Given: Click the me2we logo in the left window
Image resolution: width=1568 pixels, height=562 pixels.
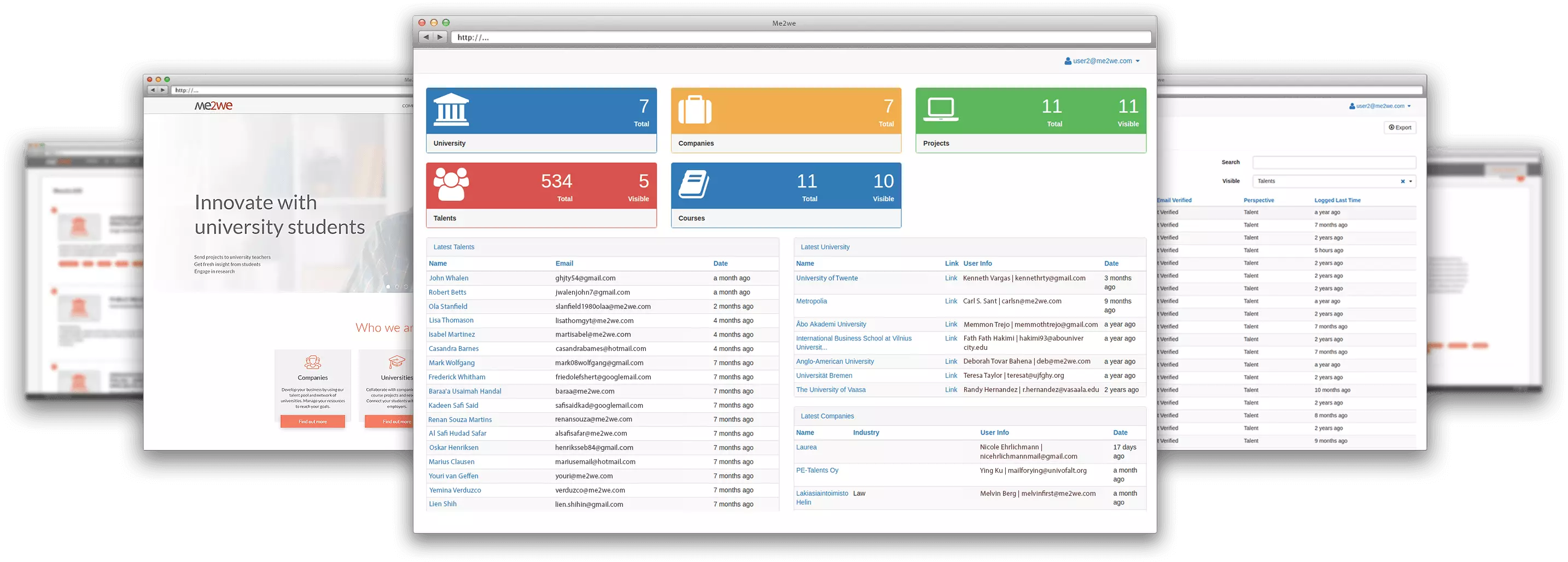Looking at the screenshot, I should [214, 106].
